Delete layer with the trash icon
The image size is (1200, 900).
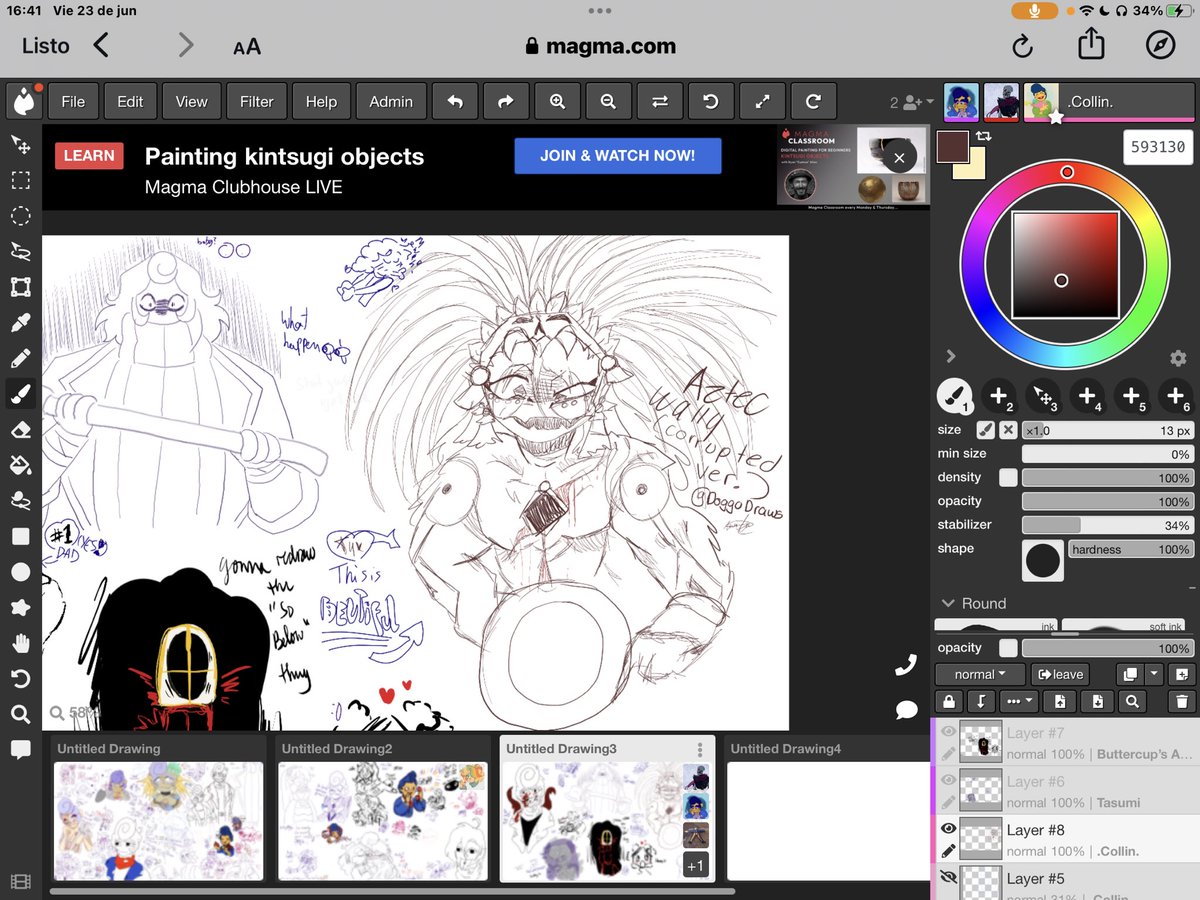pos(1181,702)
